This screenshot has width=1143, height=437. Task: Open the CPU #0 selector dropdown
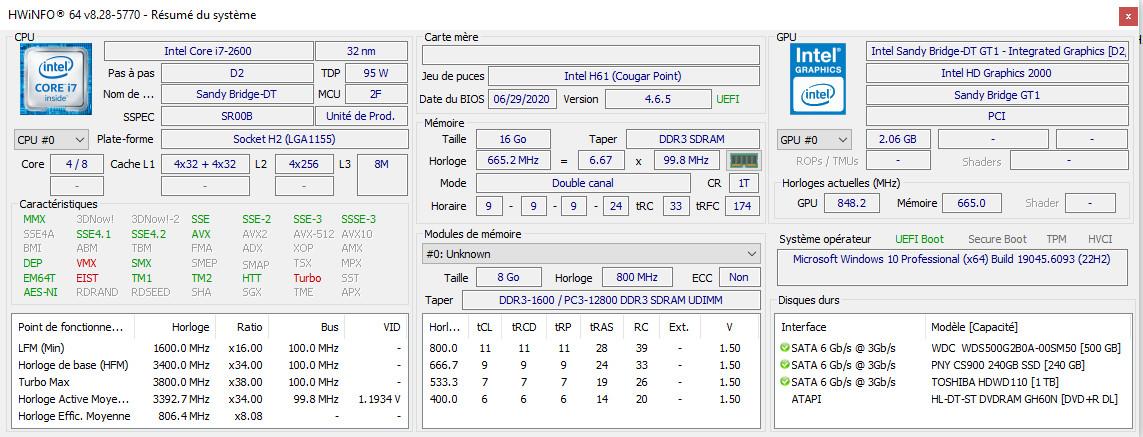click(51, 139)
